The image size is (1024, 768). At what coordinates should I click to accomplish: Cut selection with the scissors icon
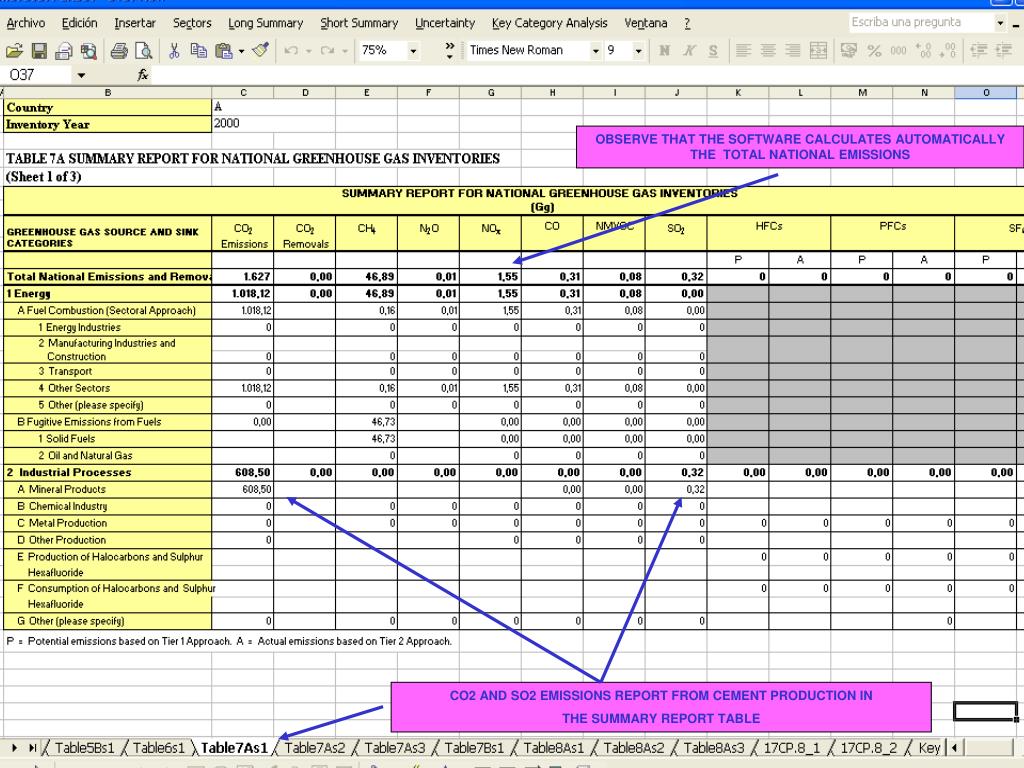pos(174,50)
